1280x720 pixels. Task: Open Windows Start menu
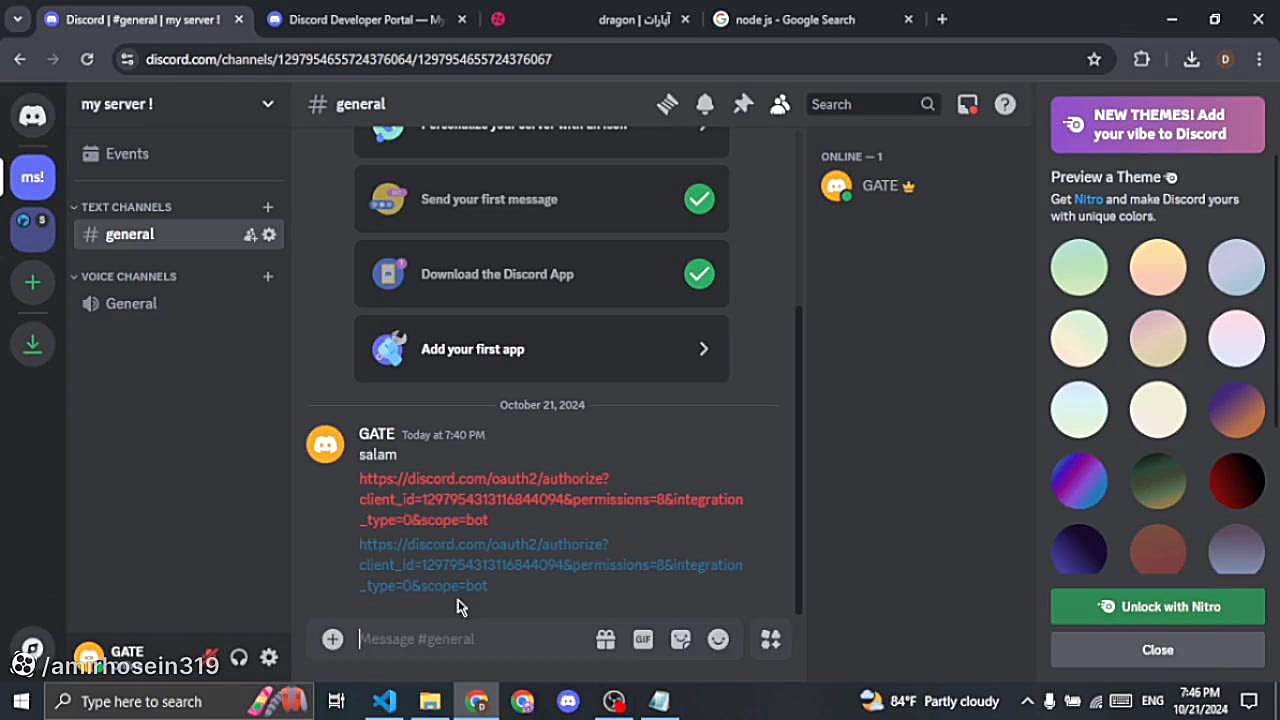22,701
